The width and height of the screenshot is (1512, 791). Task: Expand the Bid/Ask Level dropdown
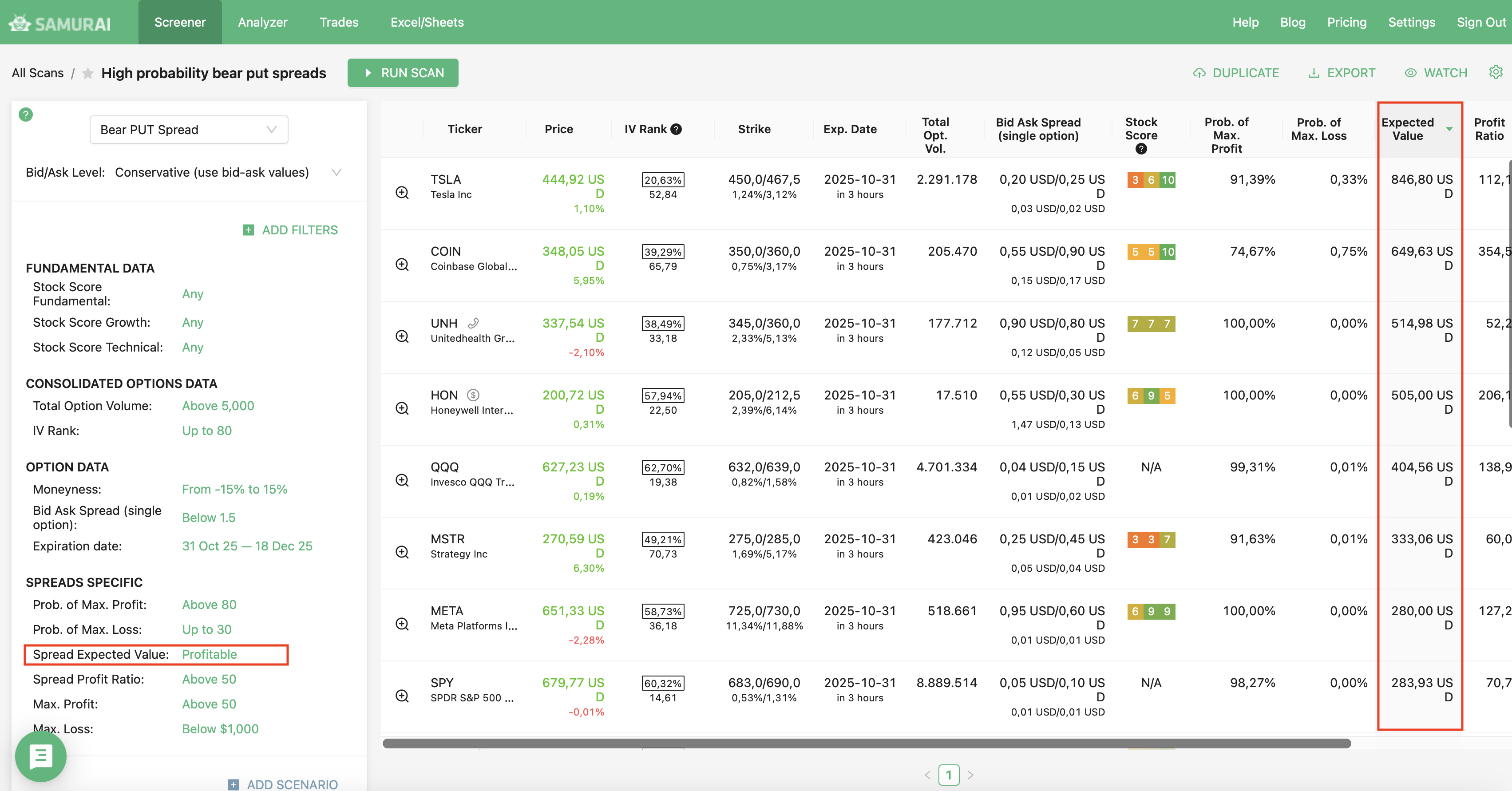[336, 173]
